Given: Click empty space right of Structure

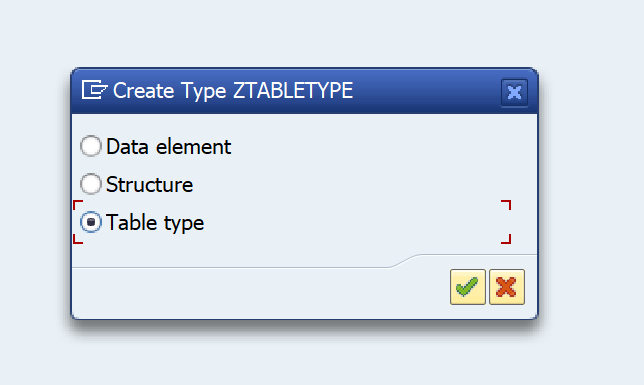Looking at the screenshot, I should coord(361,184).
